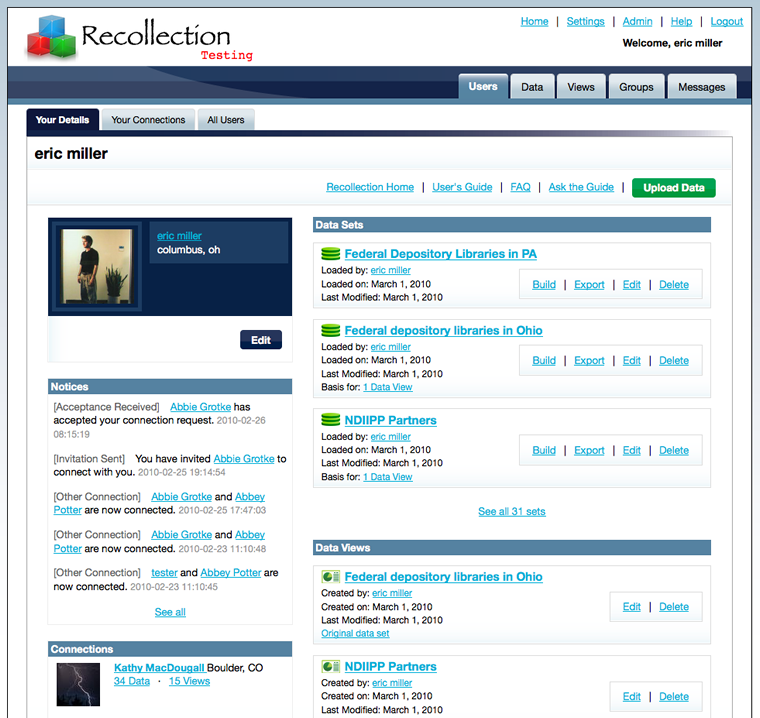Open the 1 Data View link for the Ohio dataset
The image size is (760, 718).
coord(388,387)
